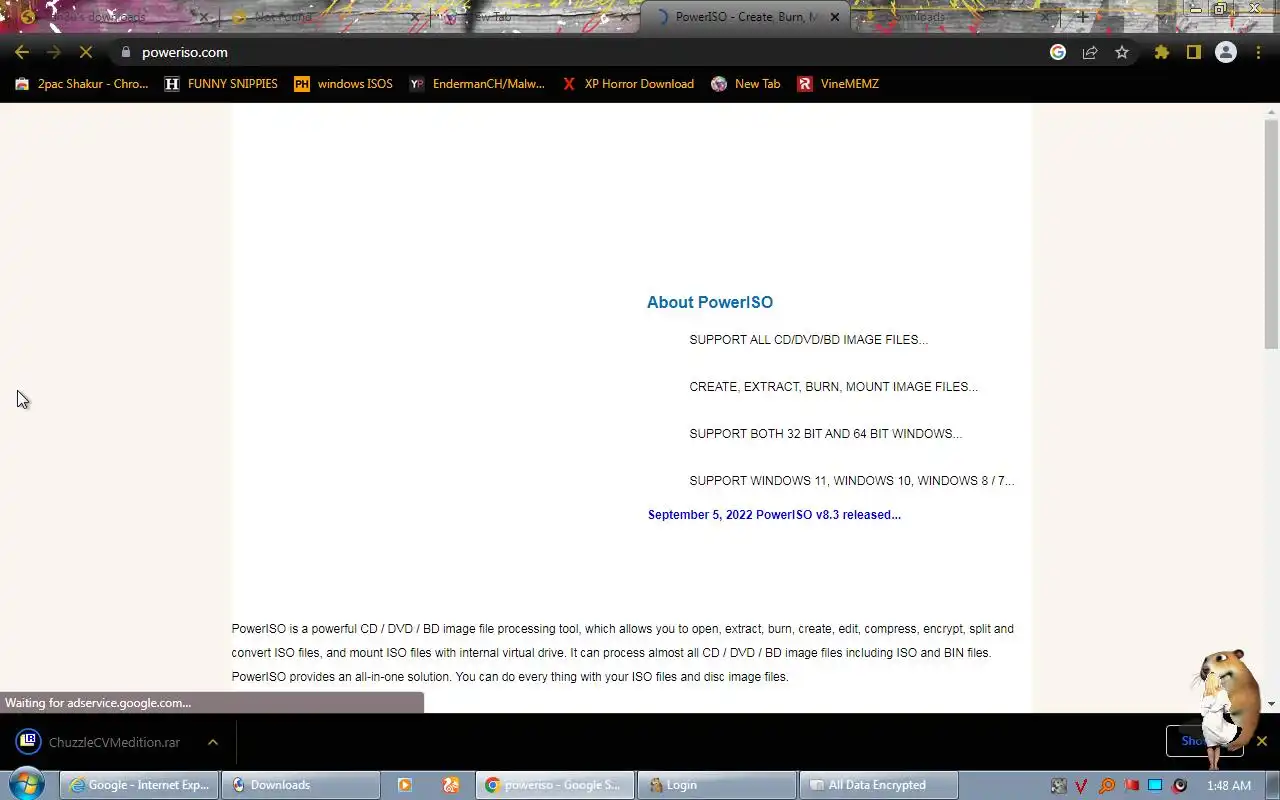This screenshot has height=800, width=1280.
Task: Click the About PowerISO heading
Action: [x=710, y=302]
